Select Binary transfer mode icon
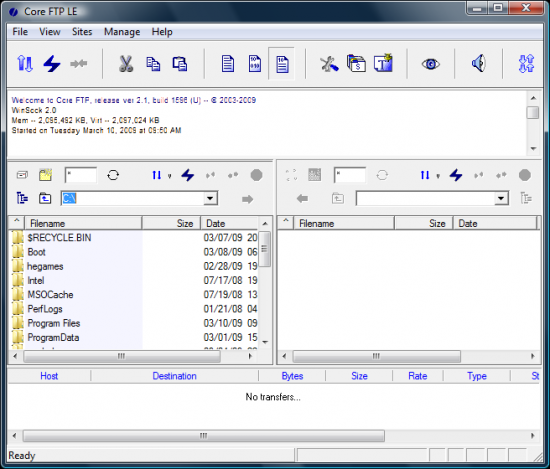Screen dimensions: 550x469 (255, 64)
